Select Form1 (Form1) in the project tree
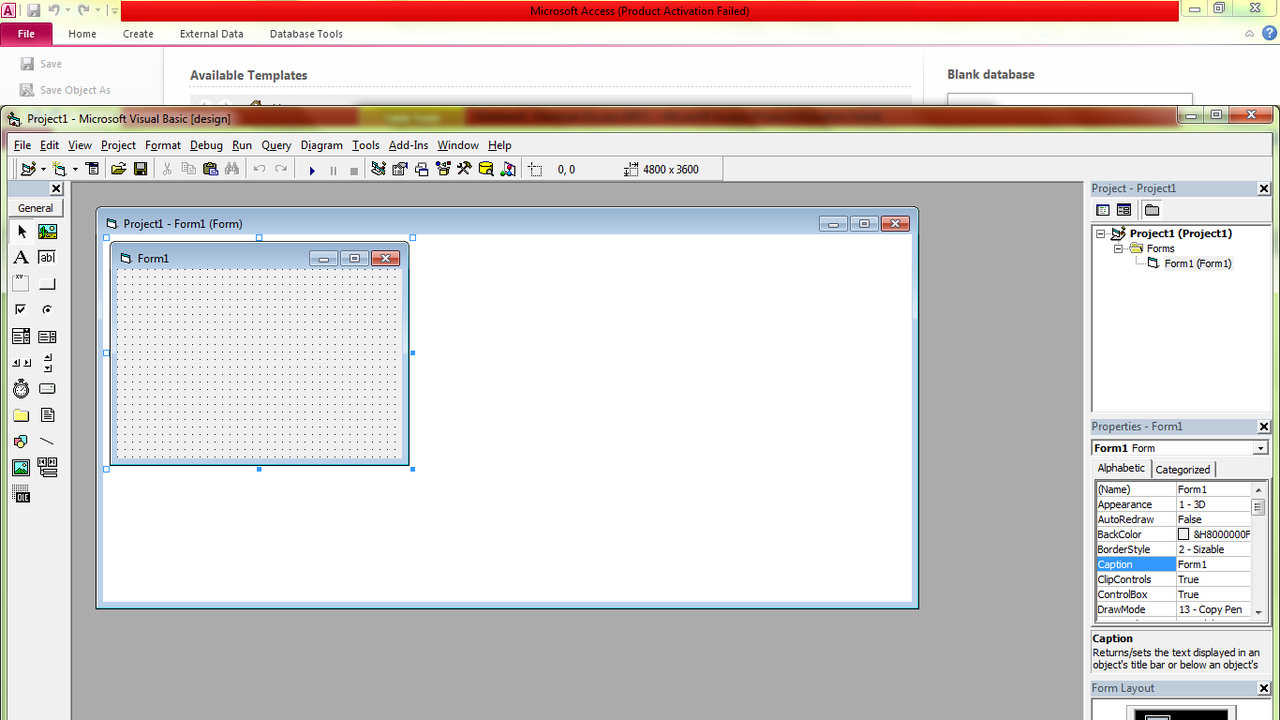This screenshot has height=720, width=1280. pos(1197,264)
